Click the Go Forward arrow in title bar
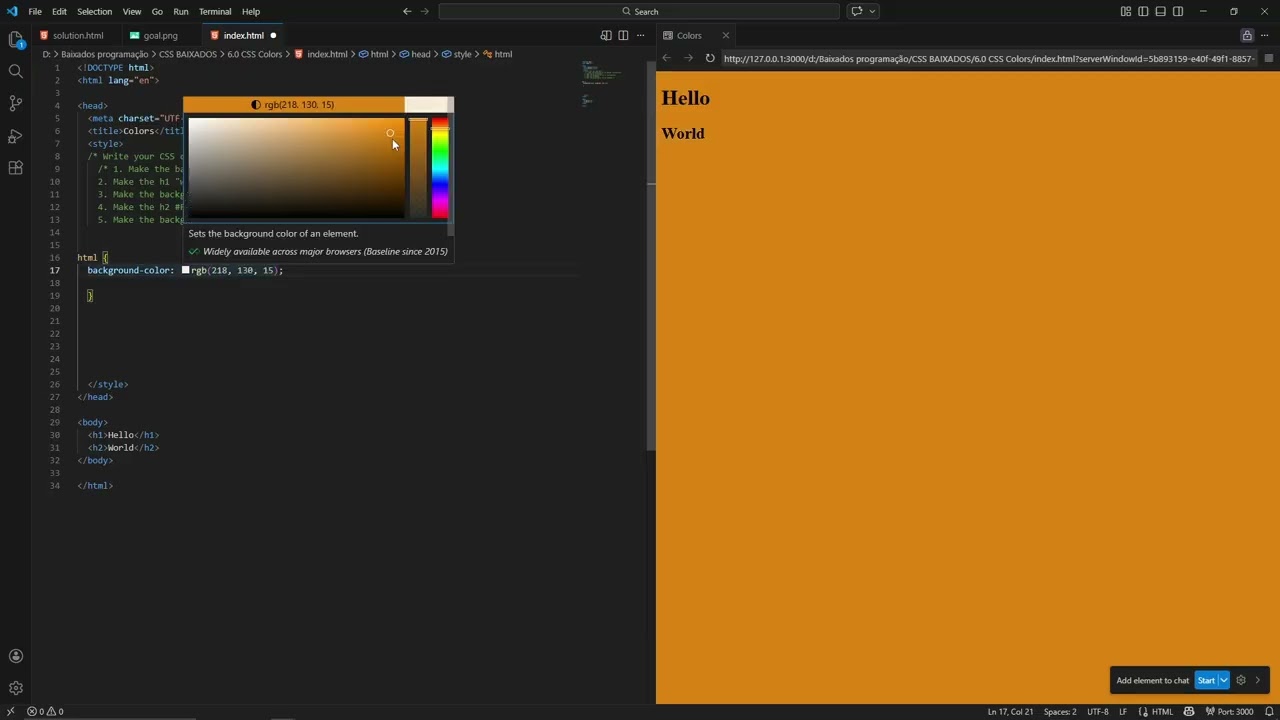 425,12
